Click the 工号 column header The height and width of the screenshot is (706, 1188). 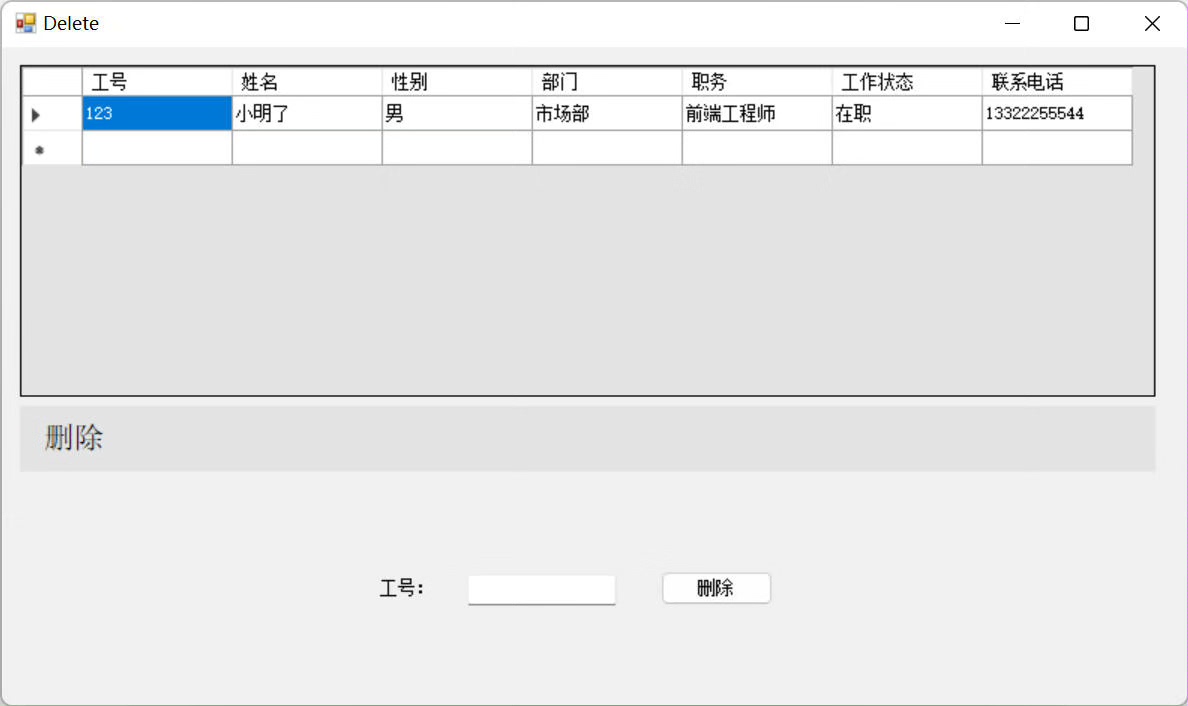click(157, 82)
